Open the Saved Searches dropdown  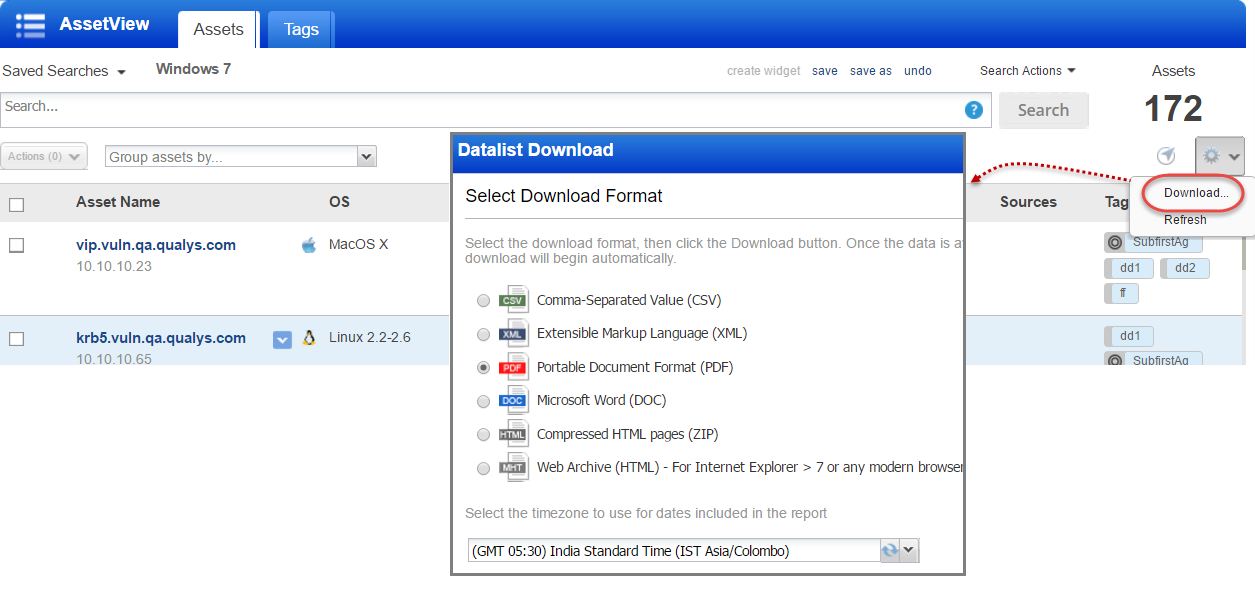[64, 71]
